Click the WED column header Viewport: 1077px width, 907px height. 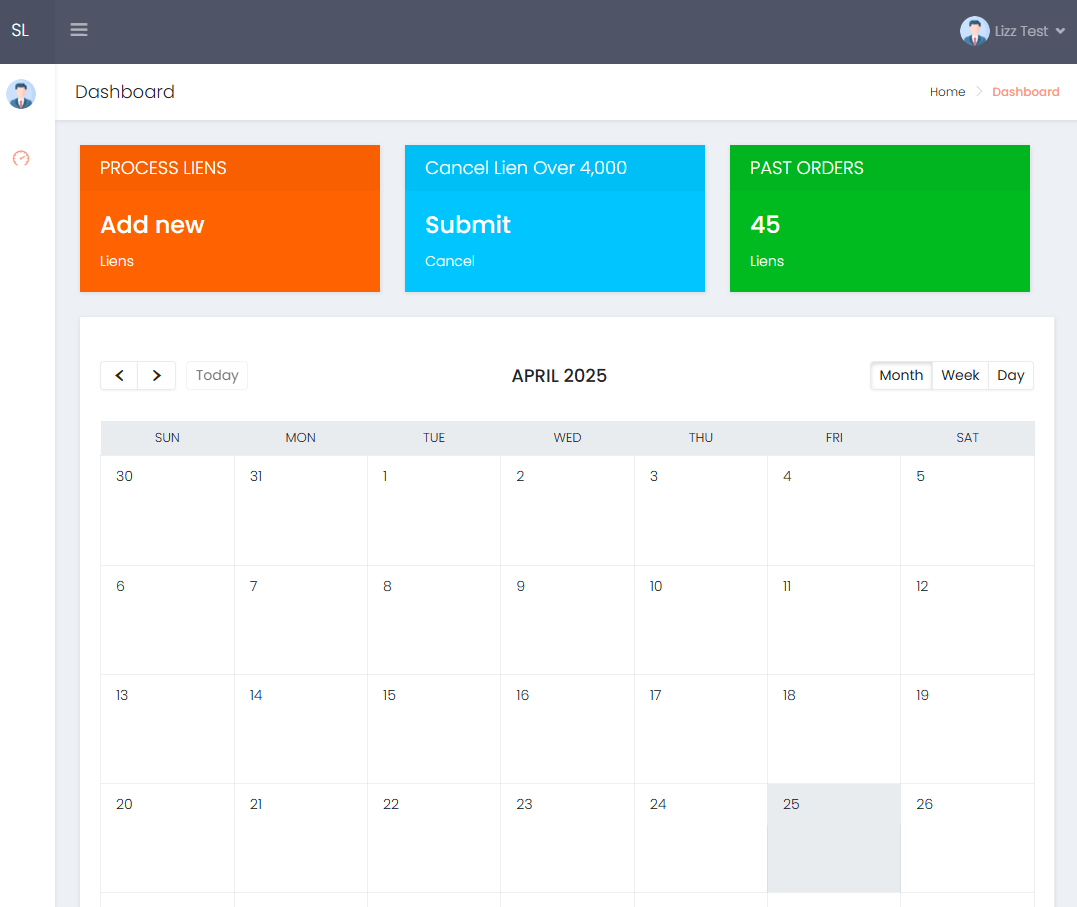tap(567, 438)
